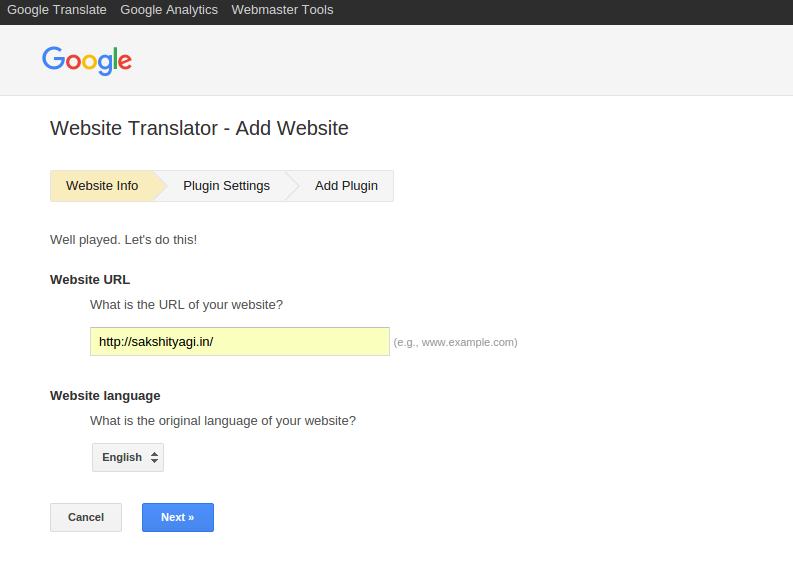Click the original language question text

pos(223,421)
